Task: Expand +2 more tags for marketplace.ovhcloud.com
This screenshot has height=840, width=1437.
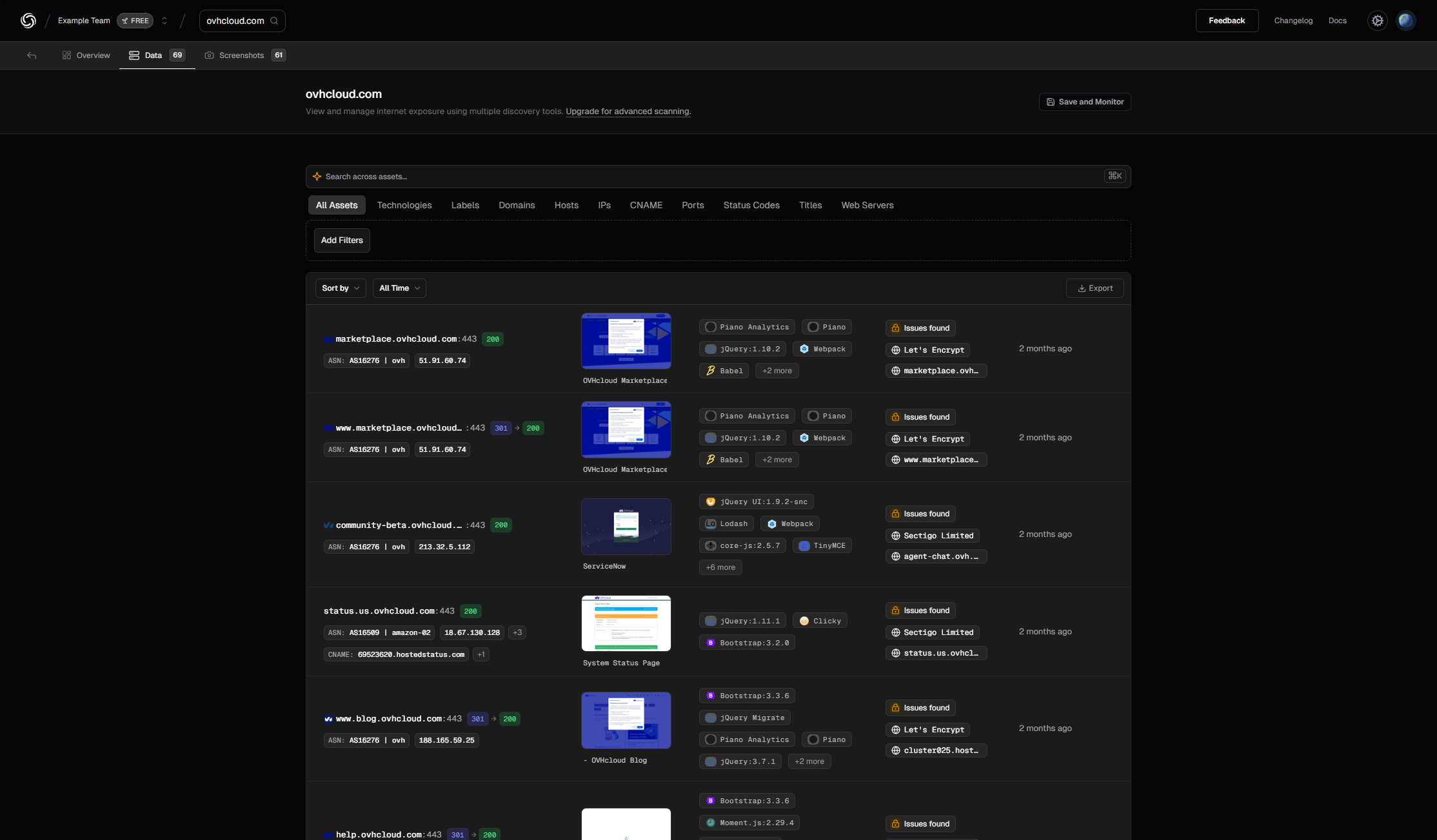Action: click(x=777, y=371)
